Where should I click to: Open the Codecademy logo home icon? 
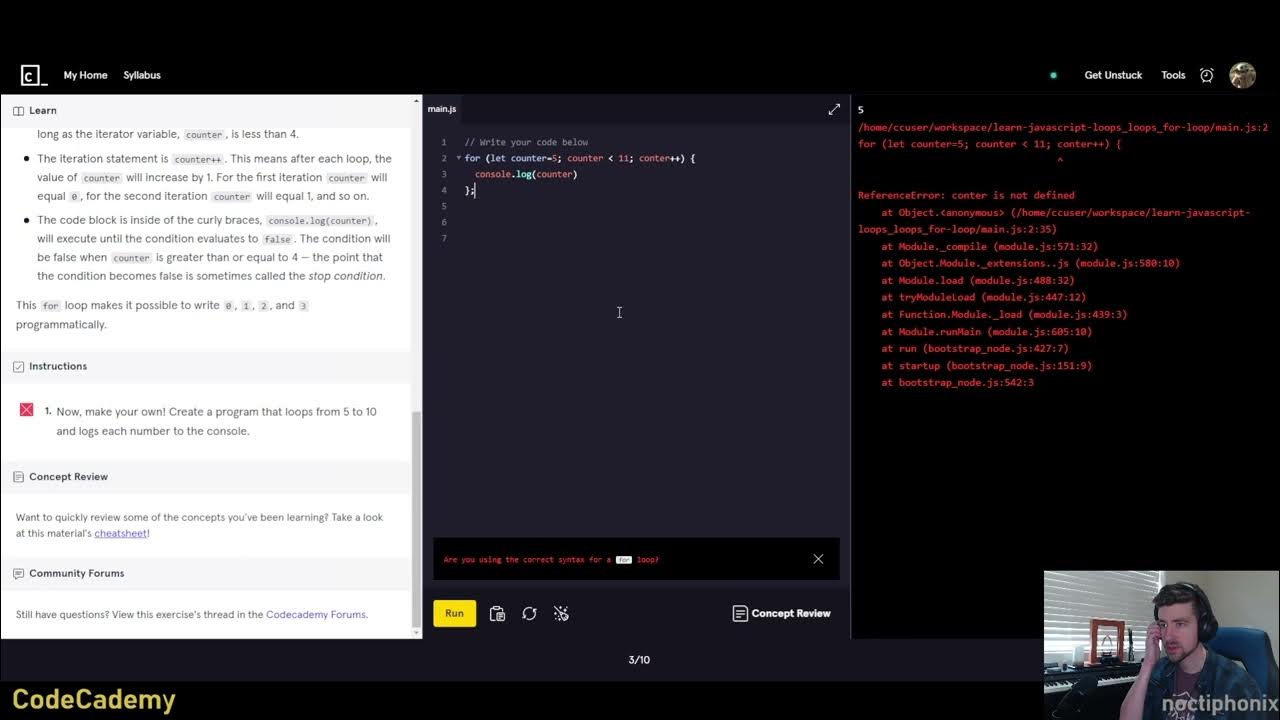click(x=33, y=75)
